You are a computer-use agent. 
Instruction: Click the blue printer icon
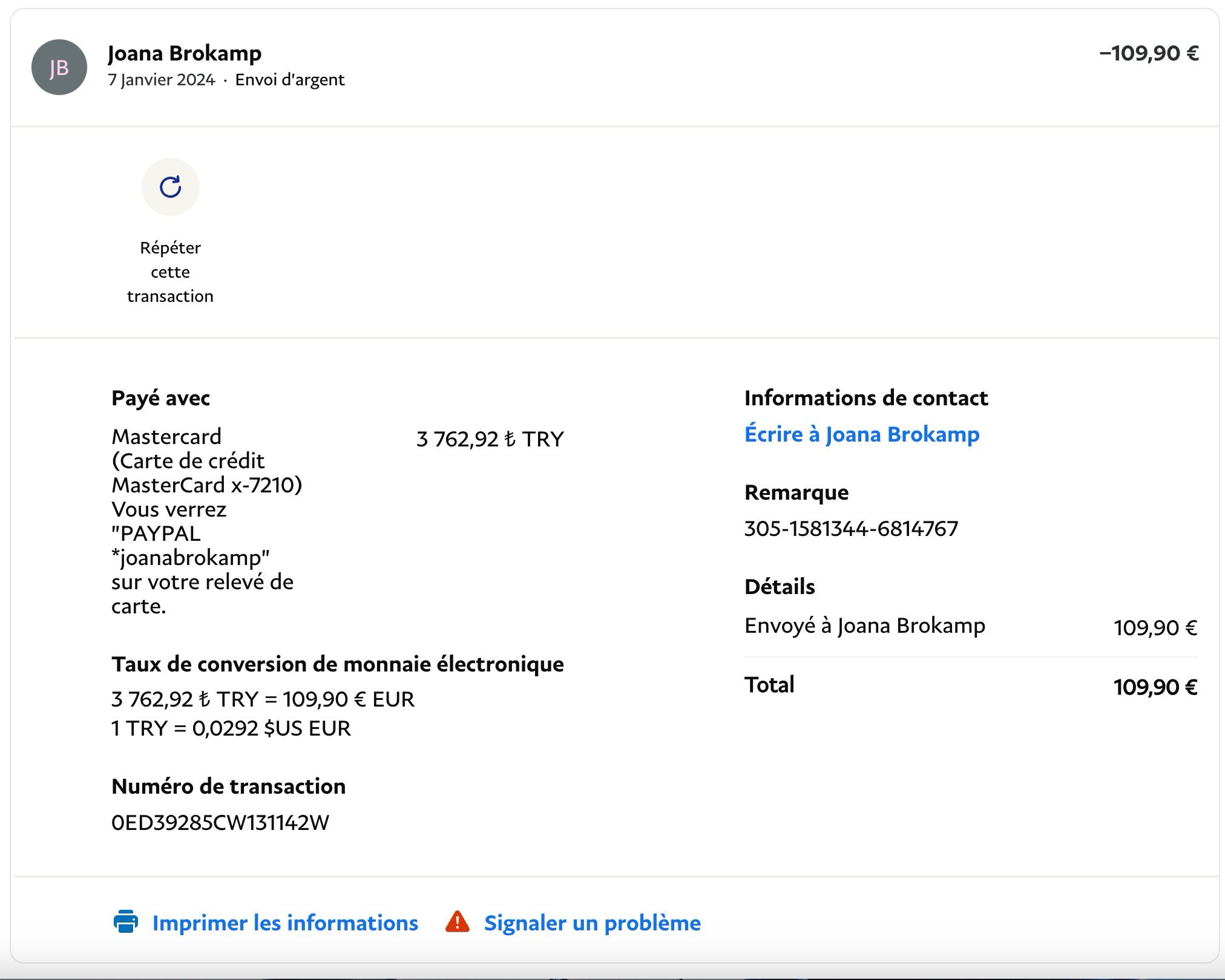coord(126,922)
